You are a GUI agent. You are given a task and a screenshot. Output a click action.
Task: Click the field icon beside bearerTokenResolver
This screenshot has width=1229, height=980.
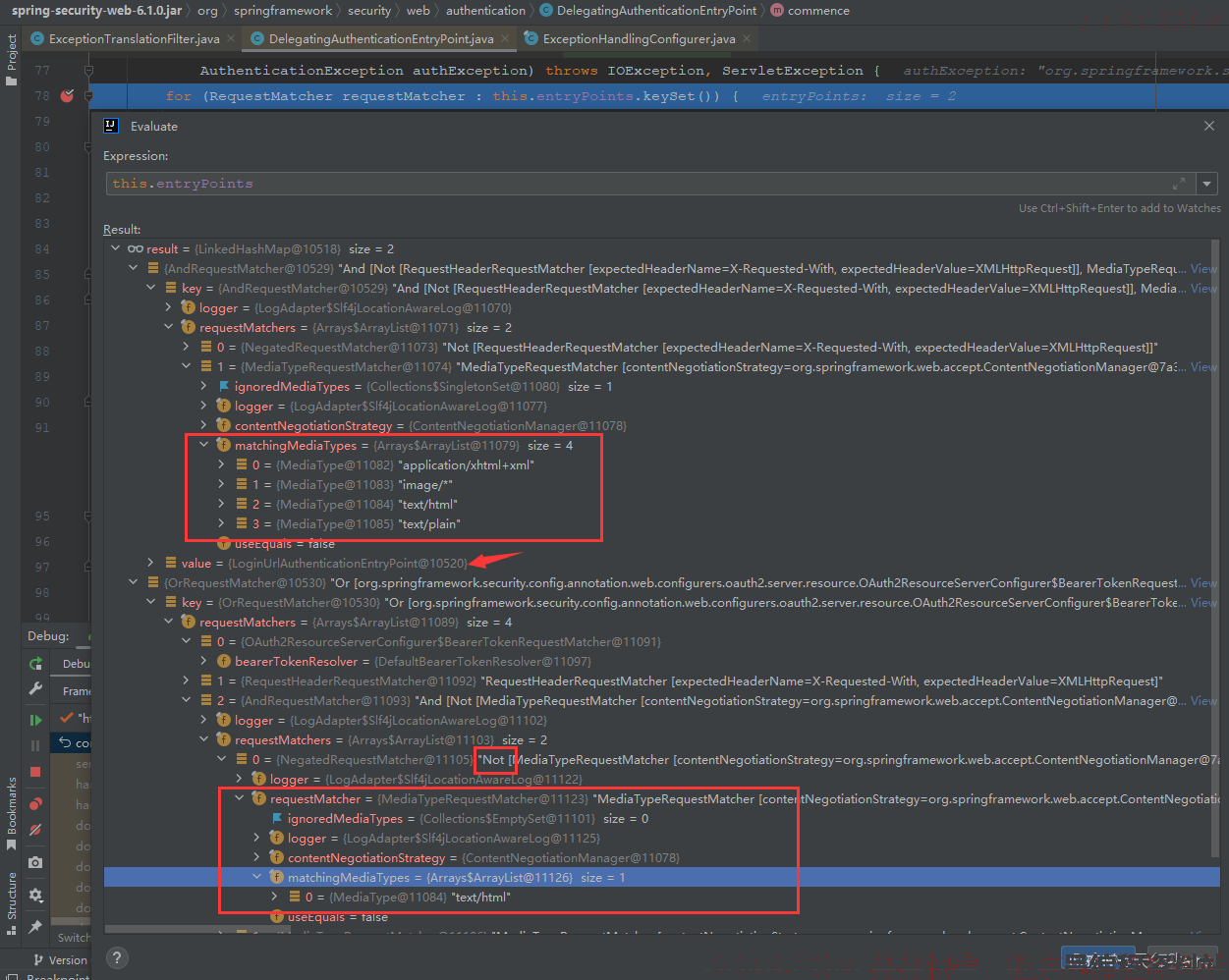tap(223, 662)
